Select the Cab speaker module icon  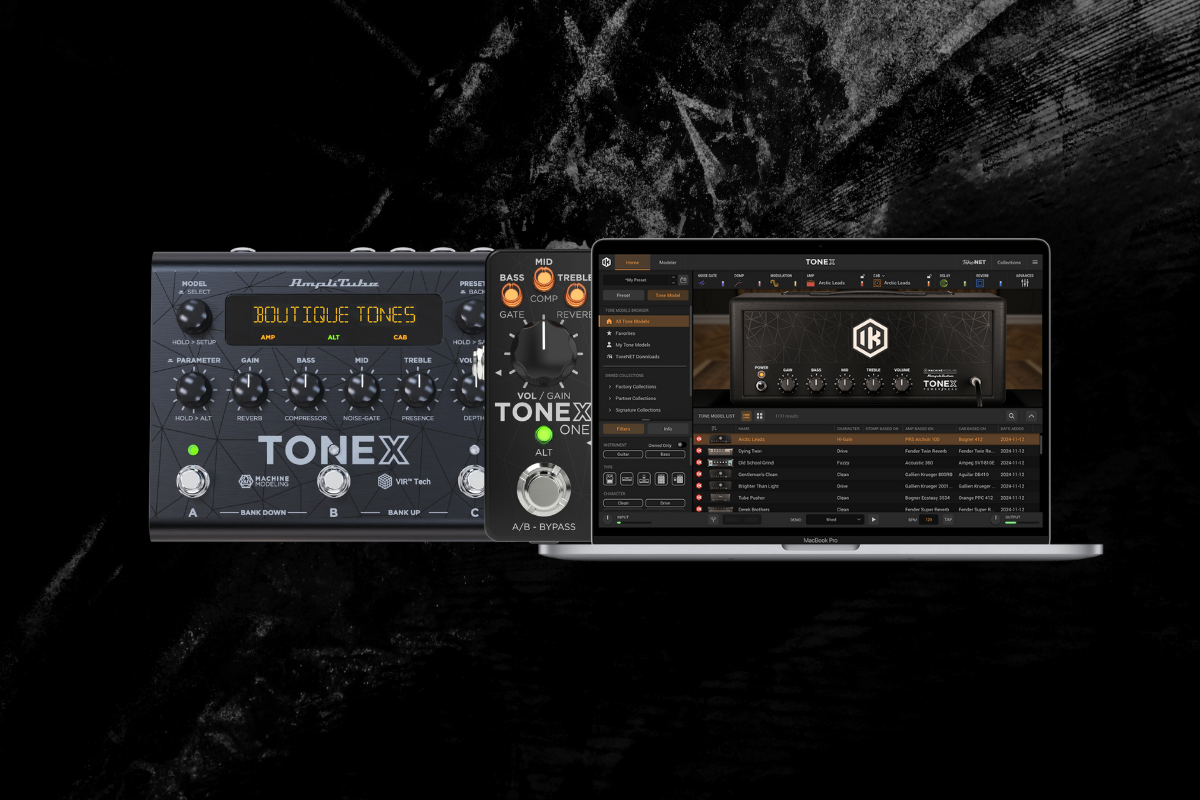877,283
